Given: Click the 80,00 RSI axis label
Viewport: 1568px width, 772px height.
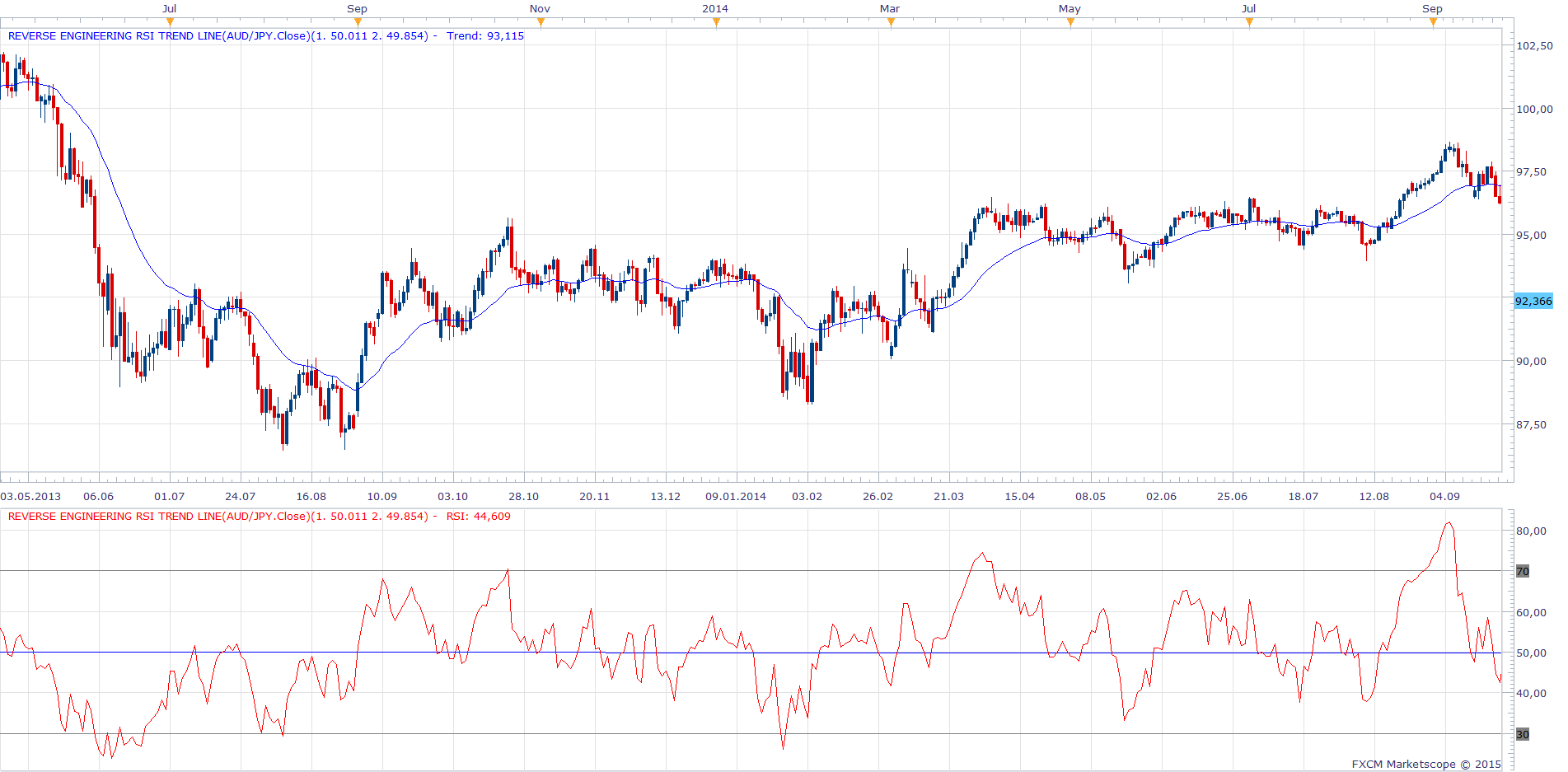Looking at the screenshot, I should (x=1532, y=531).
